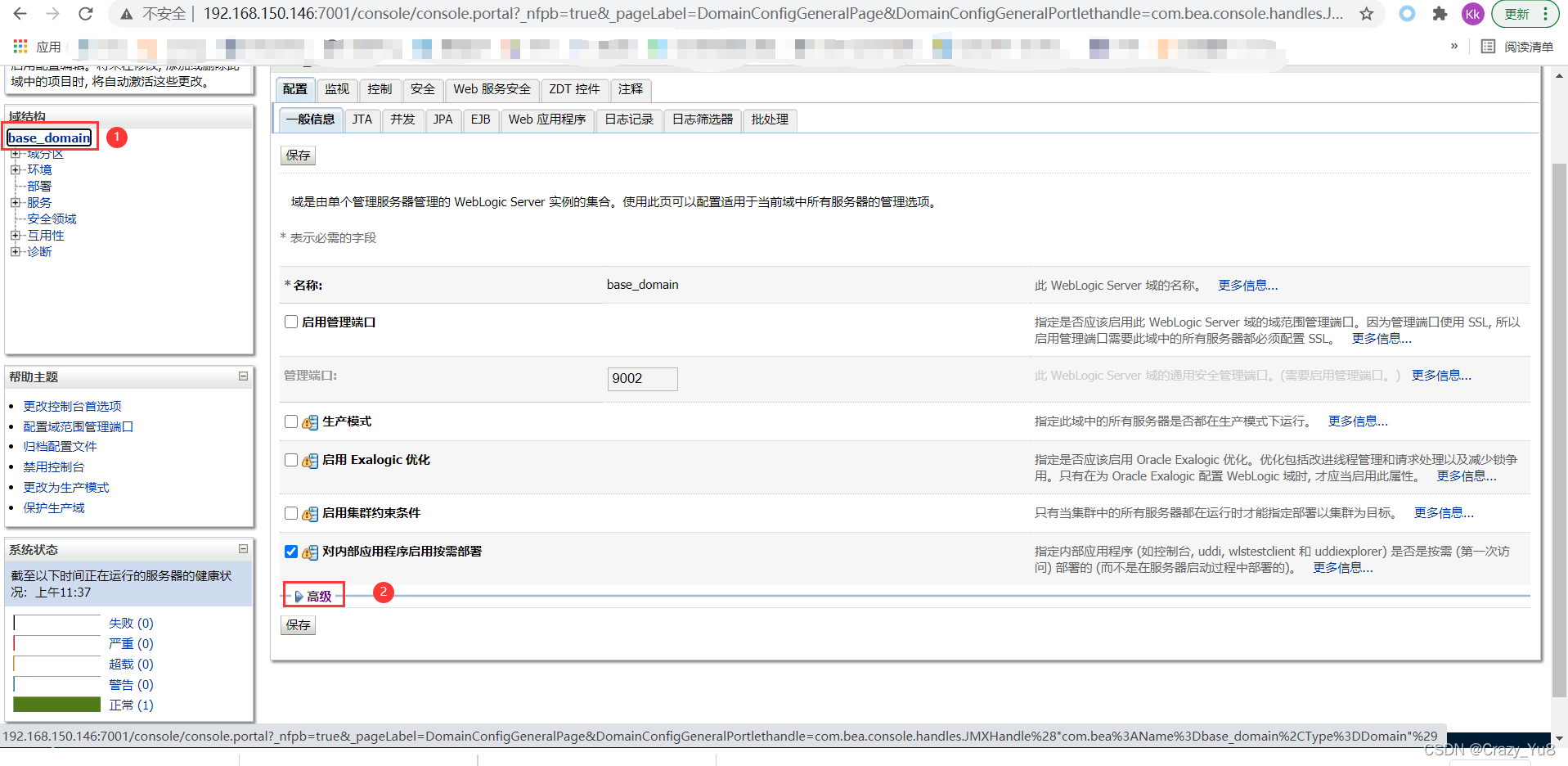This screenshot has width=1568, height=766.
Task: Click 更多信息 link for 名称 field
Action: click(x=1247, y=285)
